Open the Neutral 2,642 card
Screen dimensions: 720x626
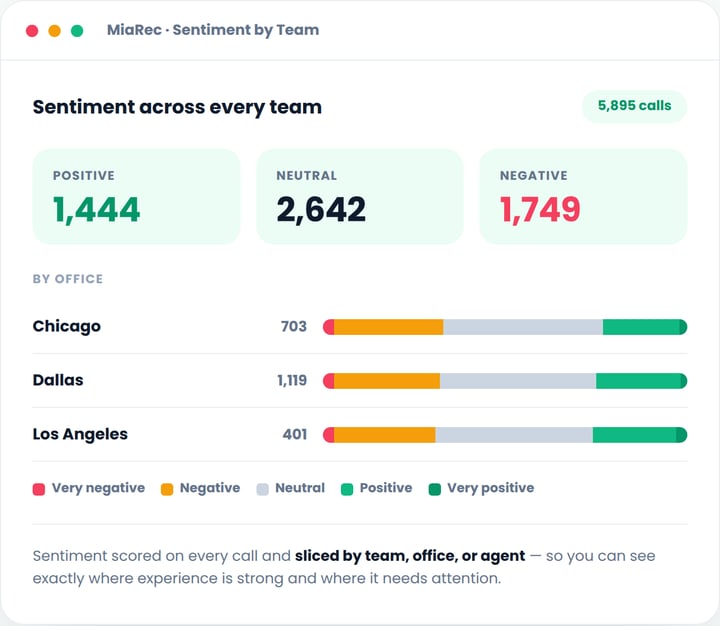pos(360,197)
